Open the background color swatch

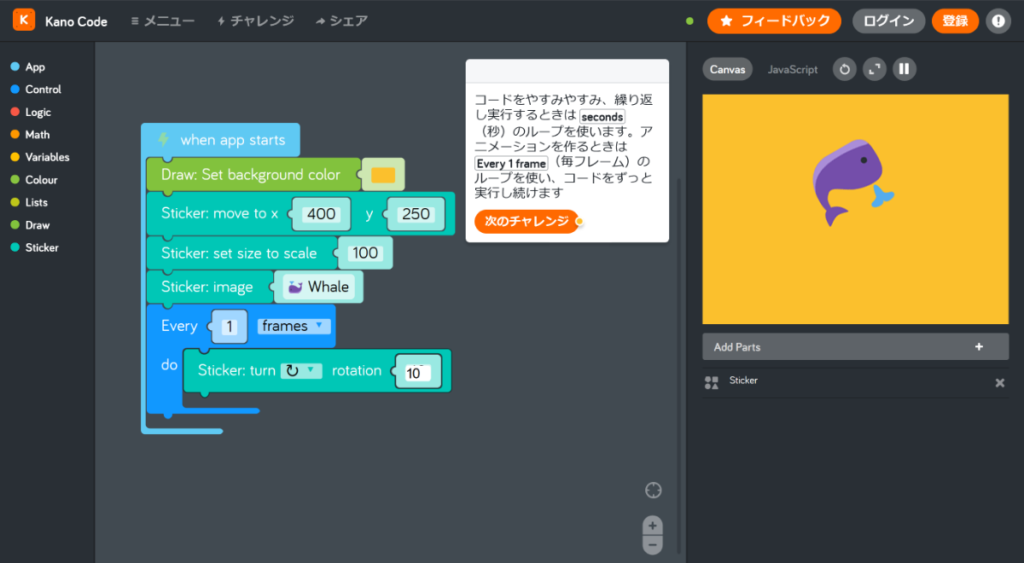tap(383, 175)
